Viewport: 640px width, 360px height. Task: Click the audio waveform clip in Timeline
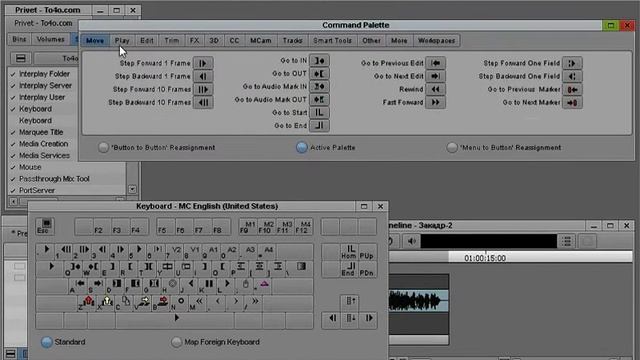pos(418,301)
